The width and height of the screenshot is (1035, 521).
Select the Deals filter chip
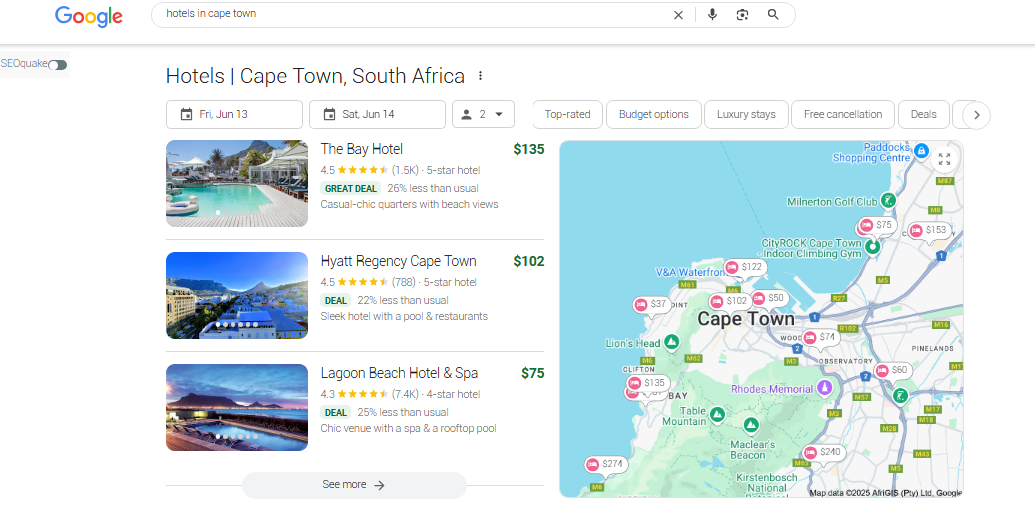[x=923, y=114]
